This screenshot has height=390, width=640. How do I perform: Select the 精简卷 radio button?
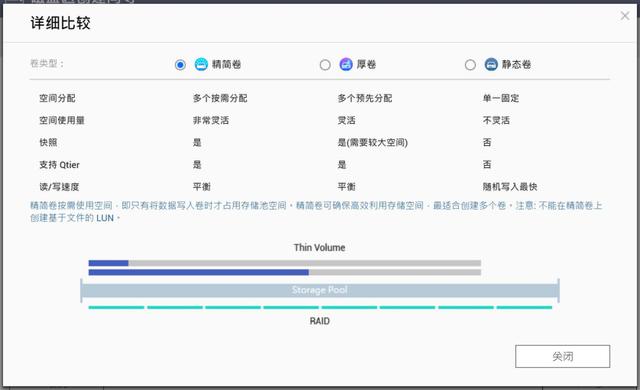pos(180,65)
